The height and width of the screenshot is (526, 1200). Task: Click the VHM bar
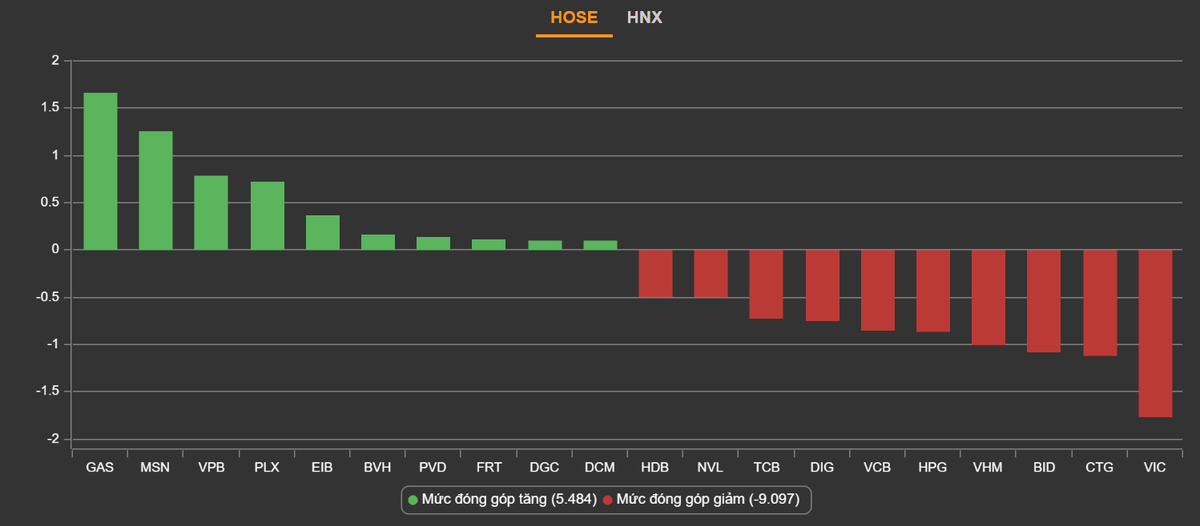point(988,297)
